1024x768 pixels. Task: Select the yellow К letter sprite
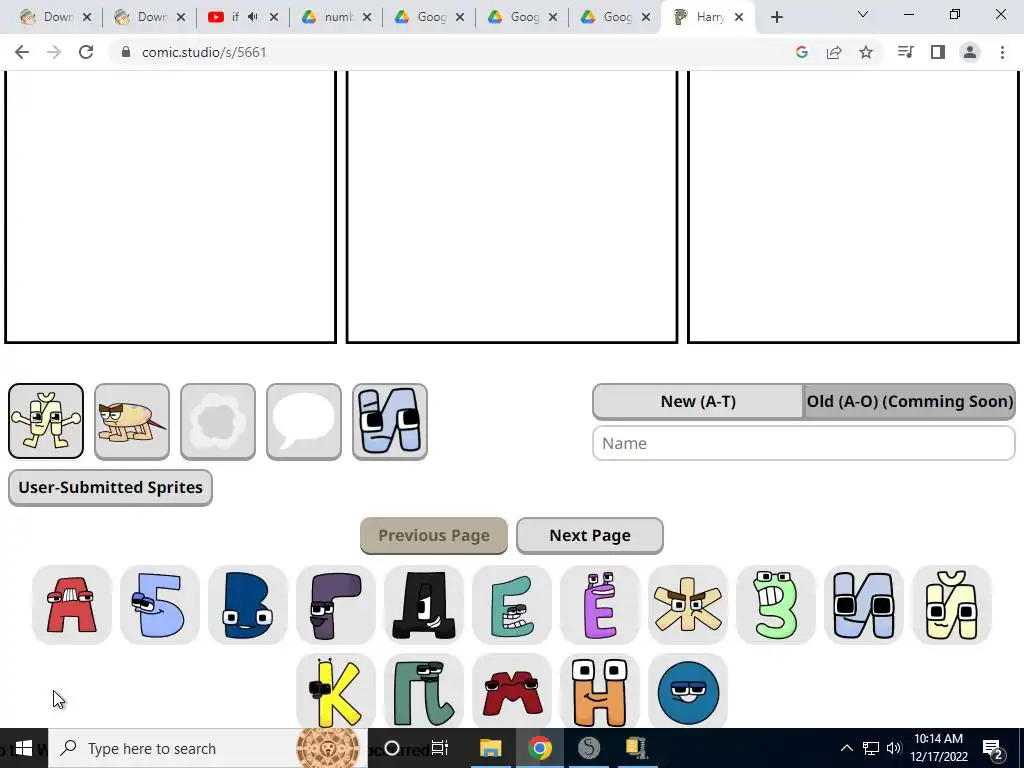click(x=336, y=691)
